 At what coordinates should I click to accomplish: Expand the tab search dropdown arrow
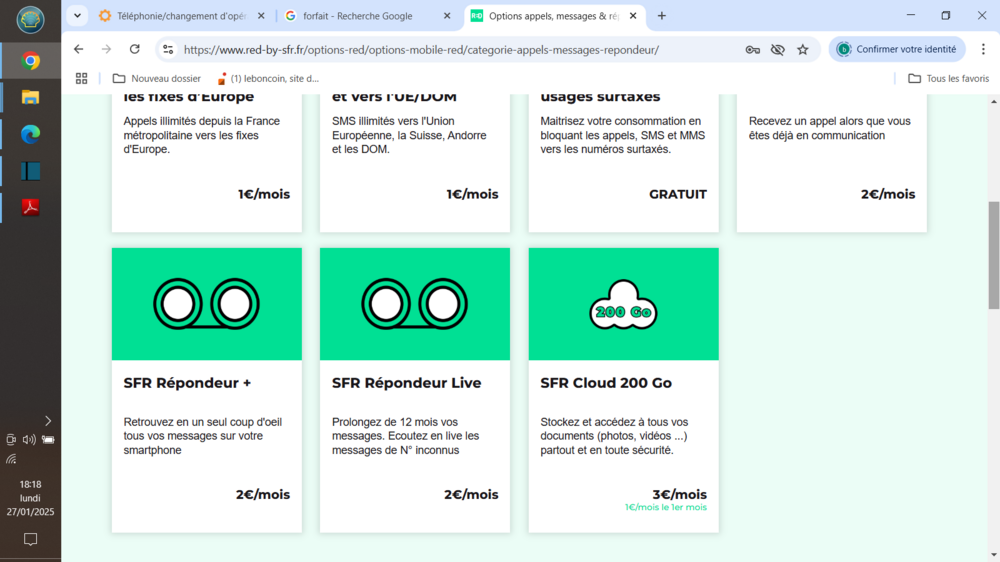tap(78, 16)
